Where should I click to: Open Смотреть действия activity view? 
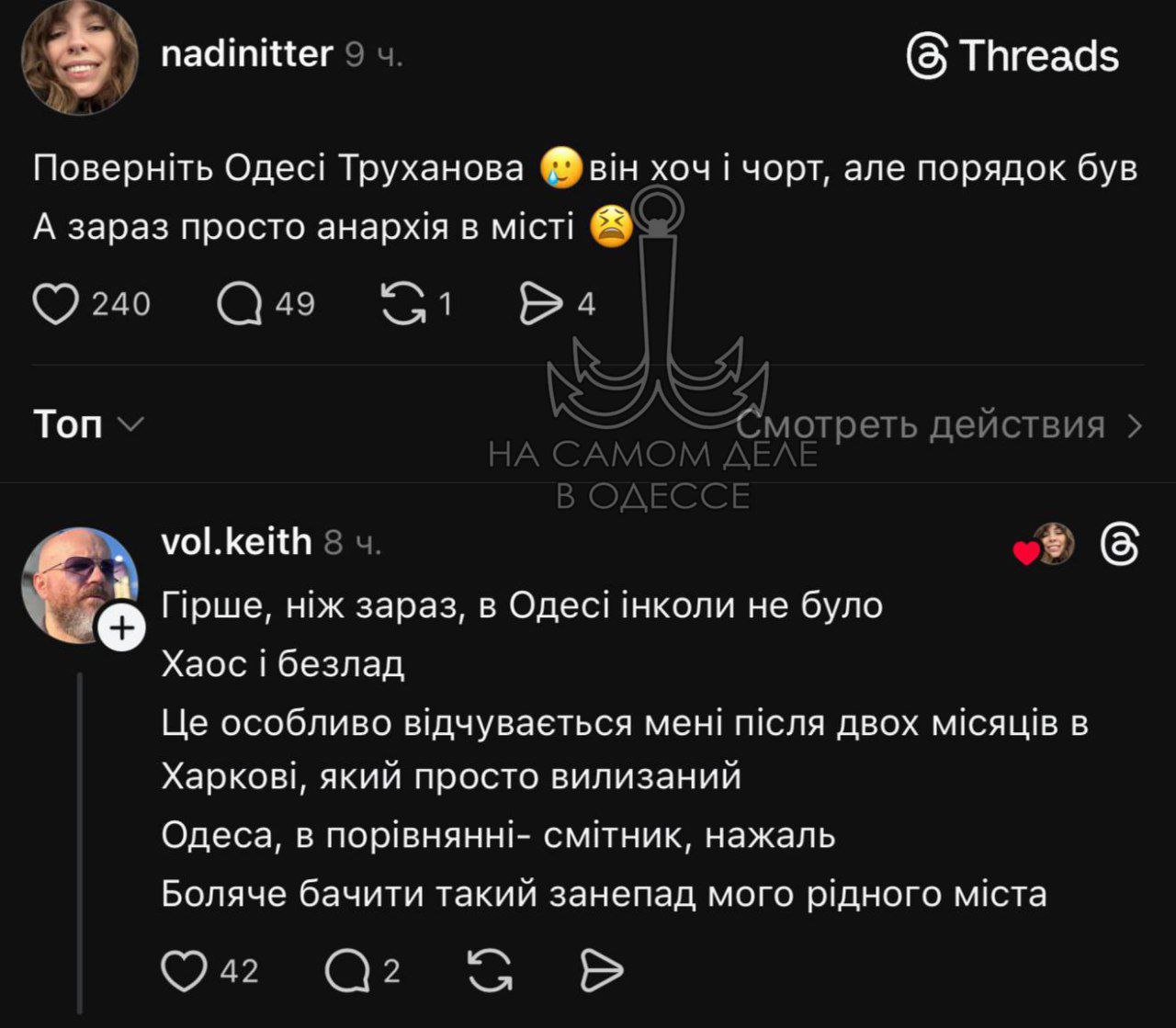click(x=921, y=425)
